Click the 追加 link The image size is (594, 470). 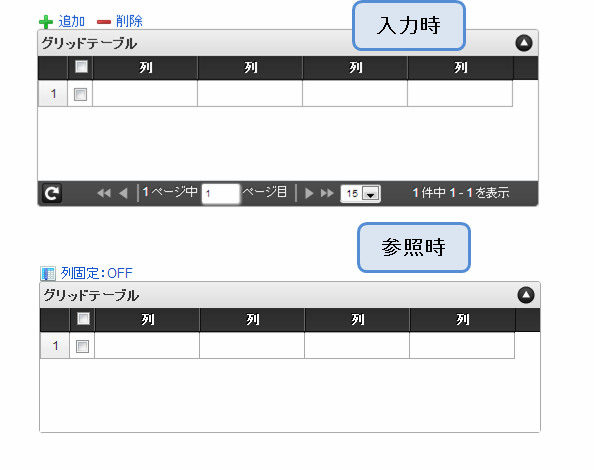(72, 21)
